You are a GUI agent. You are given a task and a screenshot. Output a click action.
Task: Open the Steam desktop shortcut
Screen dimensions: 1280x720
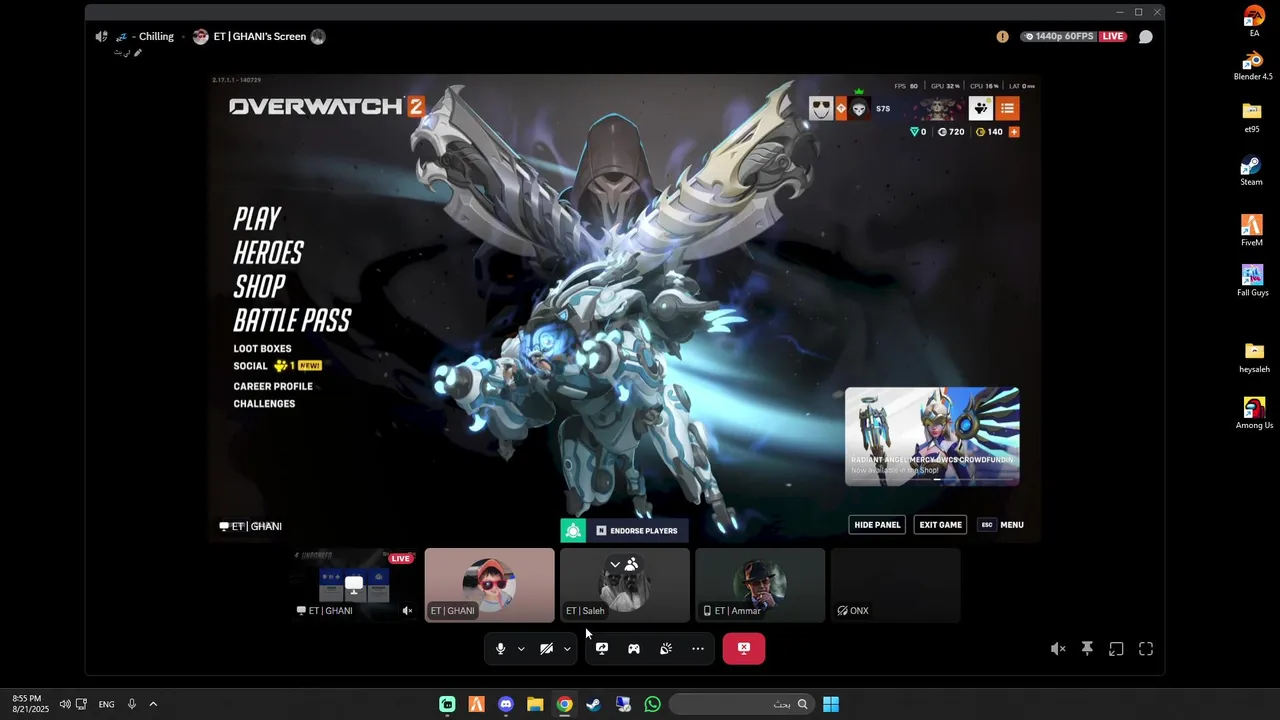click(1252, 171)
